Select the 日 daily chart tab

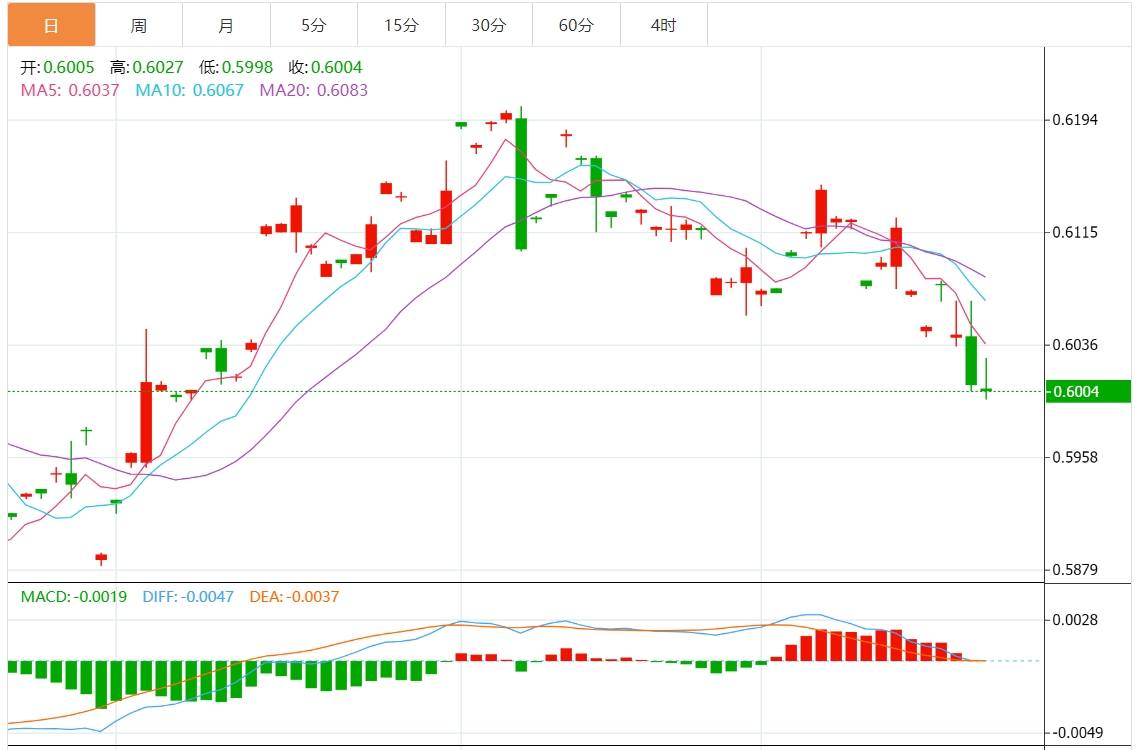[x=52, y=25]
